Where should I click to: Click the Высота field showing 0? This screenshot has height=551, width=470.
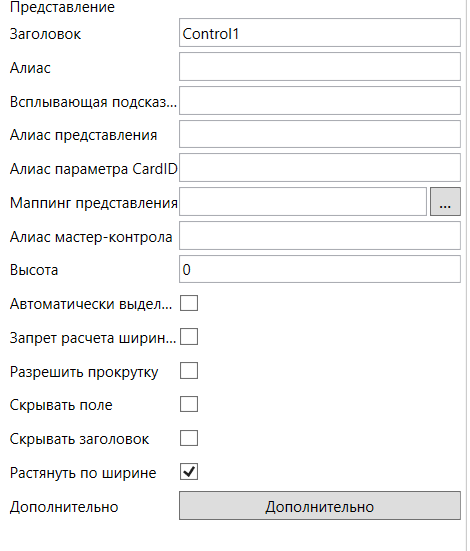tap(320, 269)
